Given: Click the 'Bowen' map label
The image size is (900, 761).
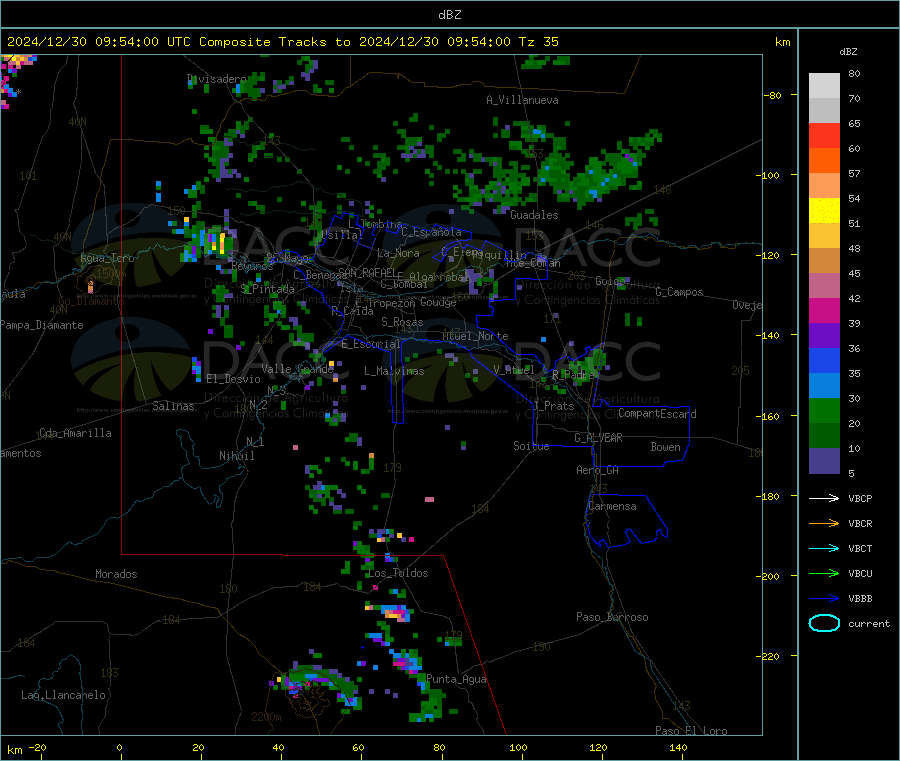Looking at the screenshot, I should point(665,447).
